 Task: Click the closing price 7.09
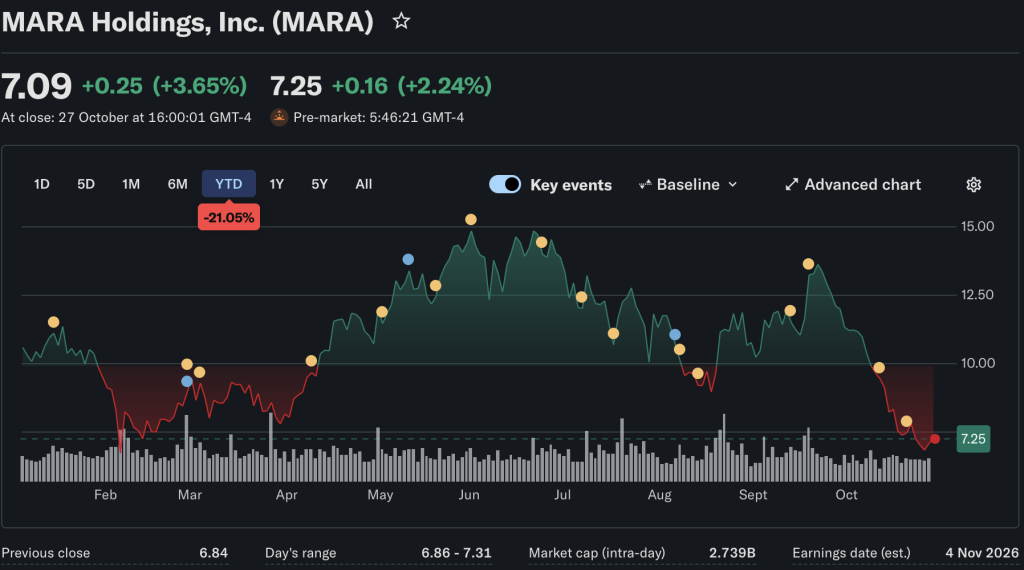tap(36, 86)
